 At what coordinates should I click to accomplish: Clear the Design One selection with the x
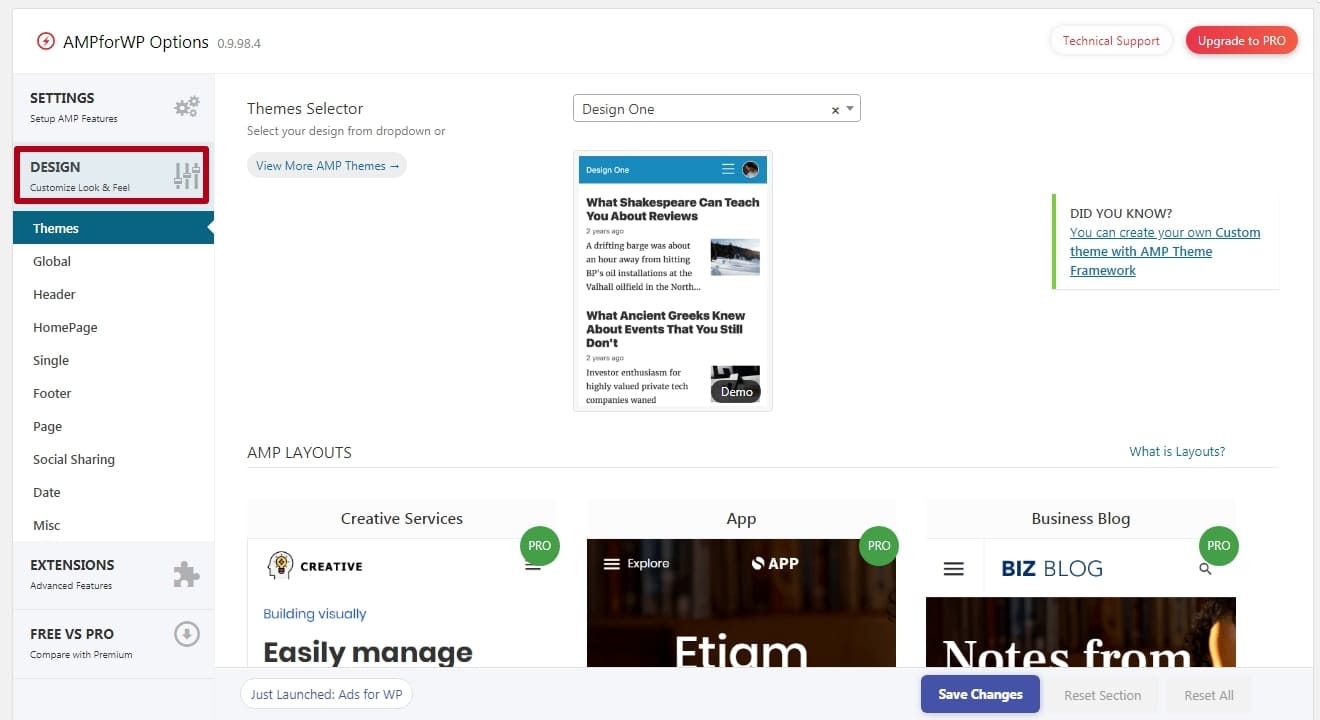pos(835,110)
